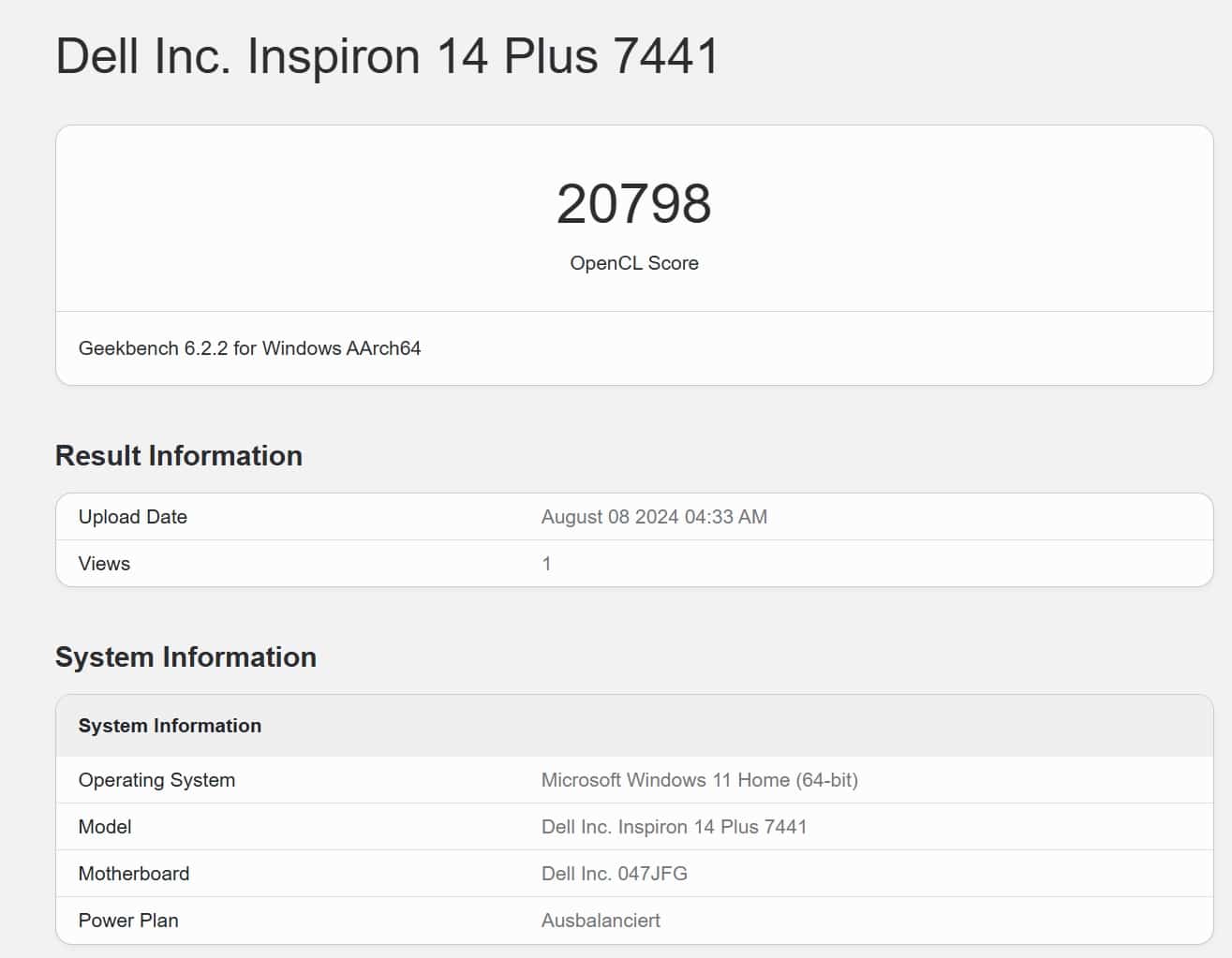Viewport: 1232px width, 958px height.
Task: Click the Views row label
Action: 104,564
